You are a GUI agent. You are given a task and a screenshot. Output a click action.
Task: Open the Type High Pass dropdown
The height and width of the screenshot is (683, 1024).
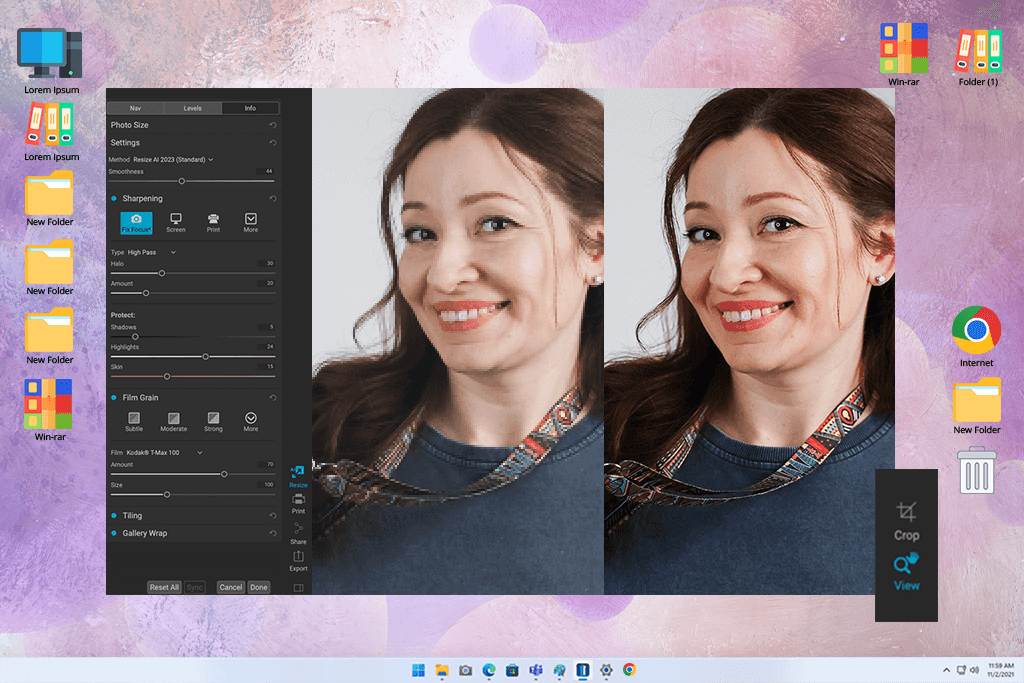[x=152, y=252]
